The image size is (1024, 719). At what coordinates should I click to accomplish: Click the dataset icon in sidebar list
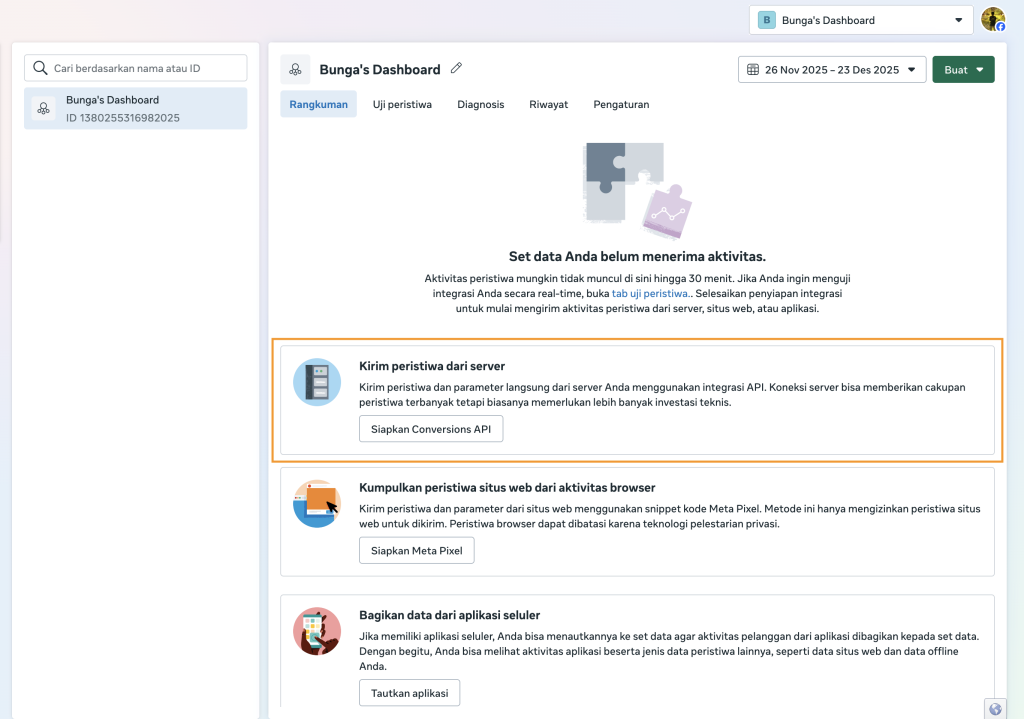pos(43,108)
